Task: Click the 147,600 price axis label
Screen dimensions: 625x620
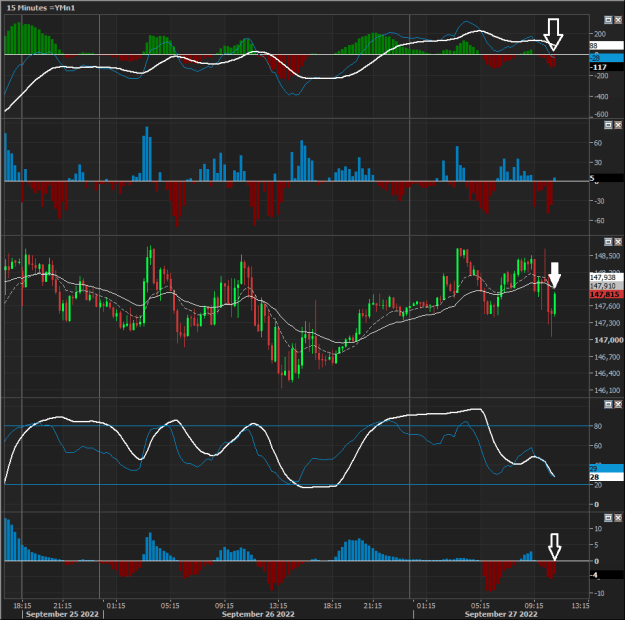Action: click(x=607, y=306)
